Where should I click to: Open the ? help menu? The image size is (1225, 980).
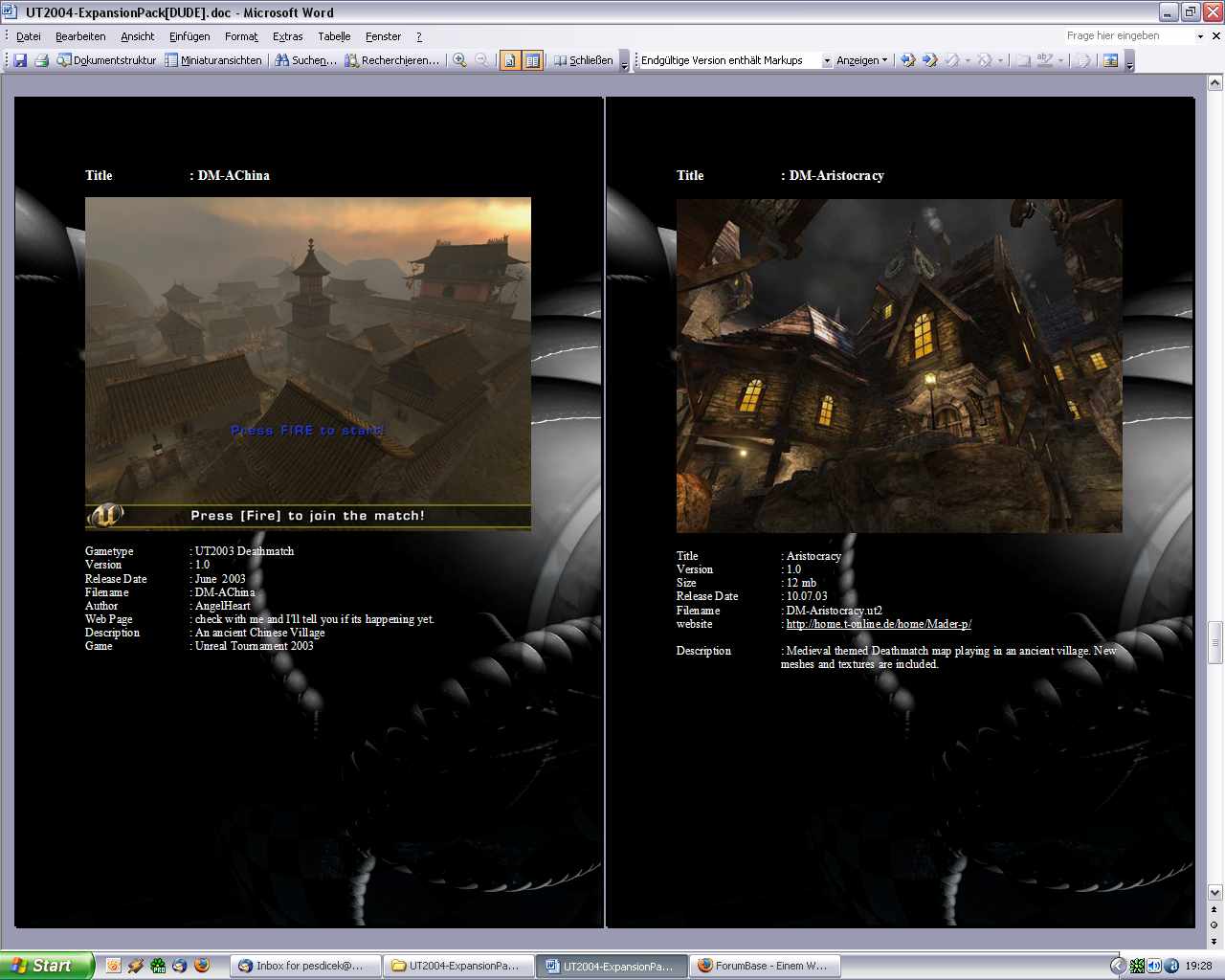click(x=418, y=36)
